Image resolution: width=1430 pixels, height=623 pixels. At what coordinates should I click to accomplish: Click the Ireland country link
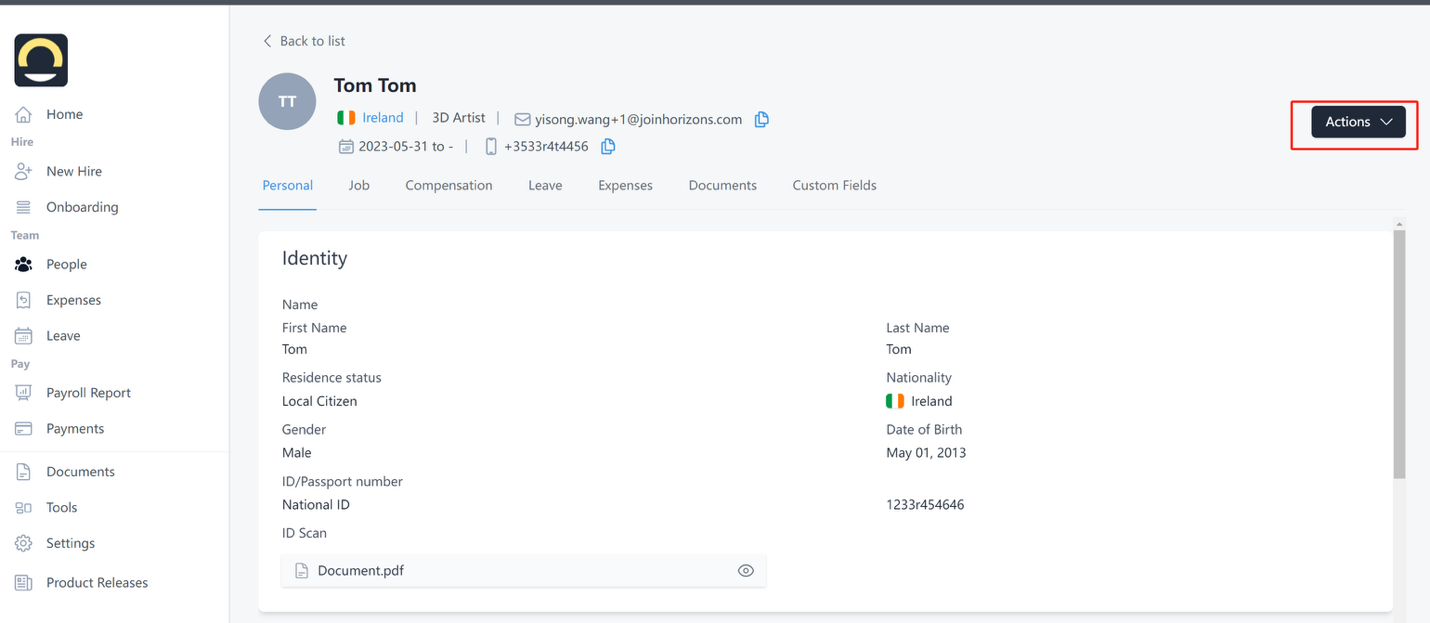[382, 118]
